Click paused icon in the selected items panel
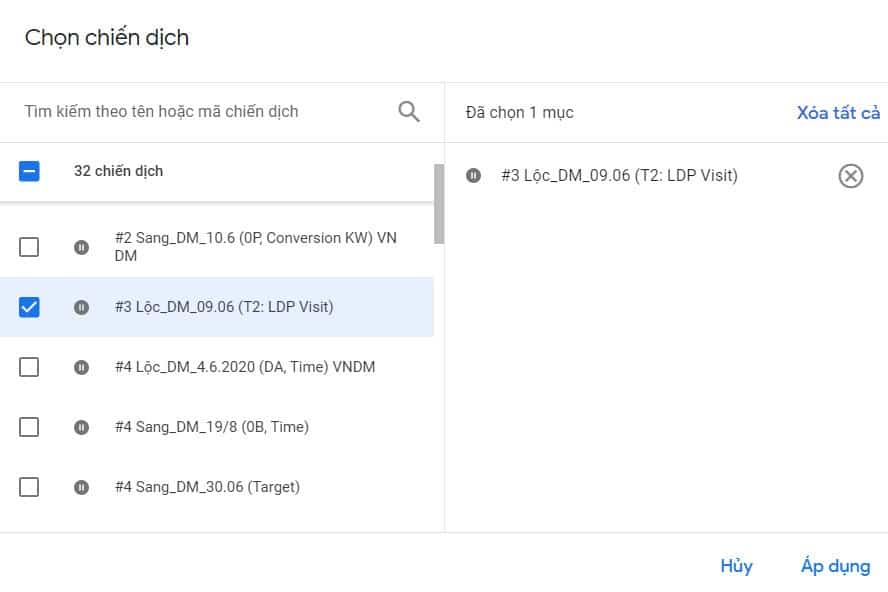The width and height of the screenshot is (888, 592). (473, 176)
